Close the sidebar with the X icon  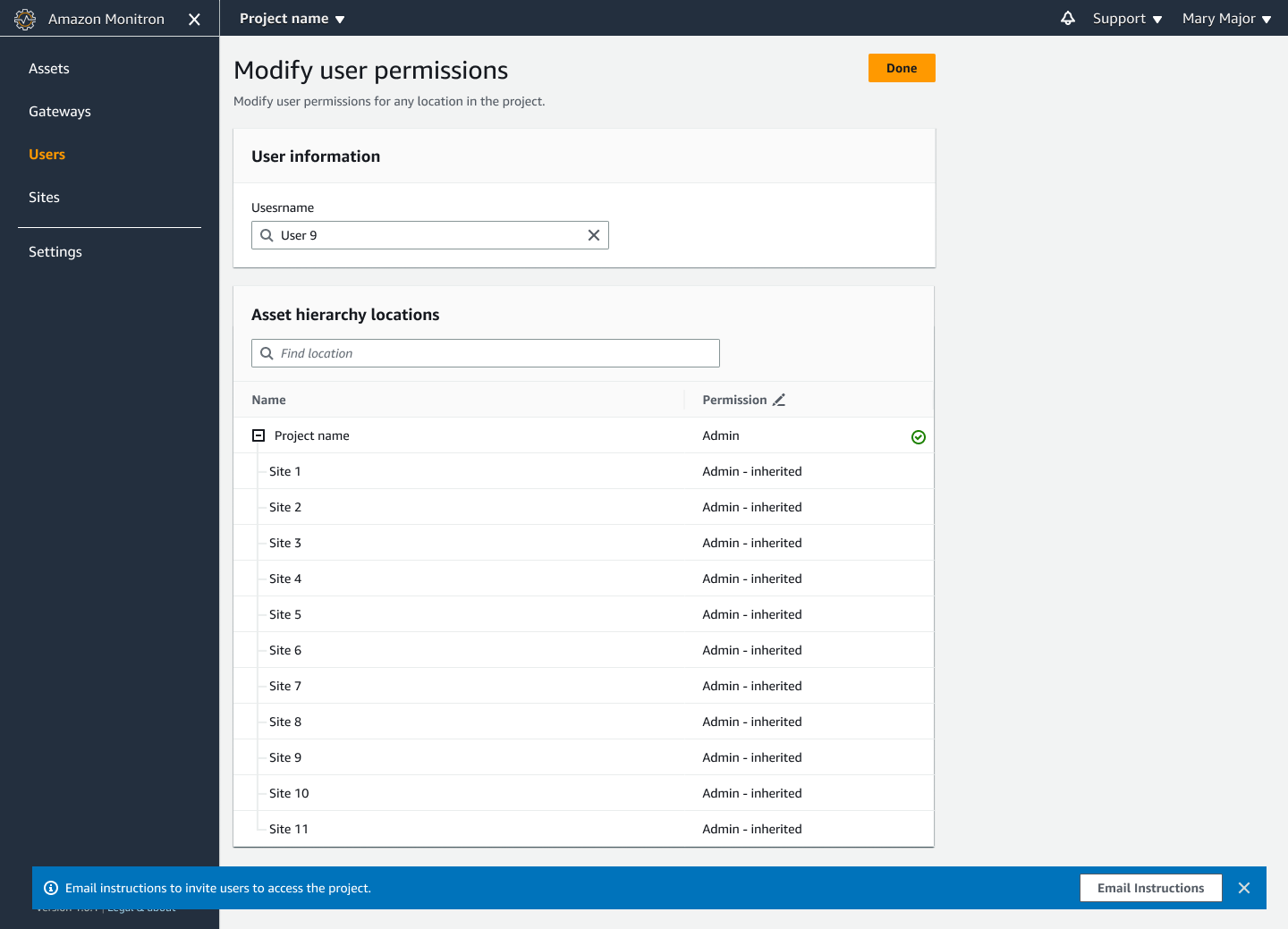pos(194,18)
